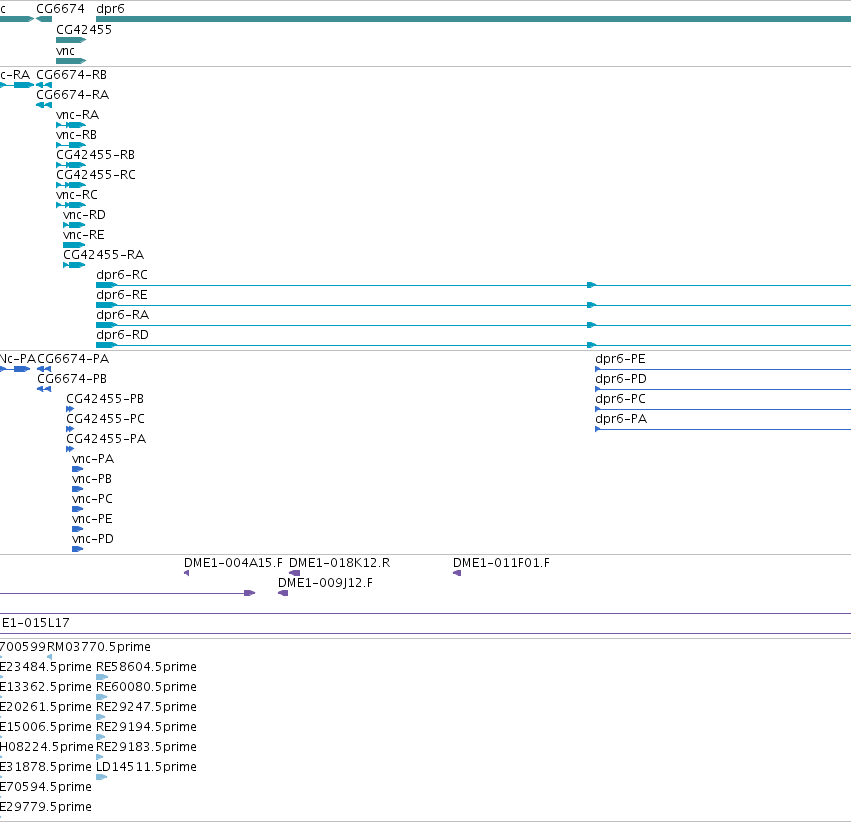
Task: Click the RE58604.5prime EST label
Action: [147, 667]
